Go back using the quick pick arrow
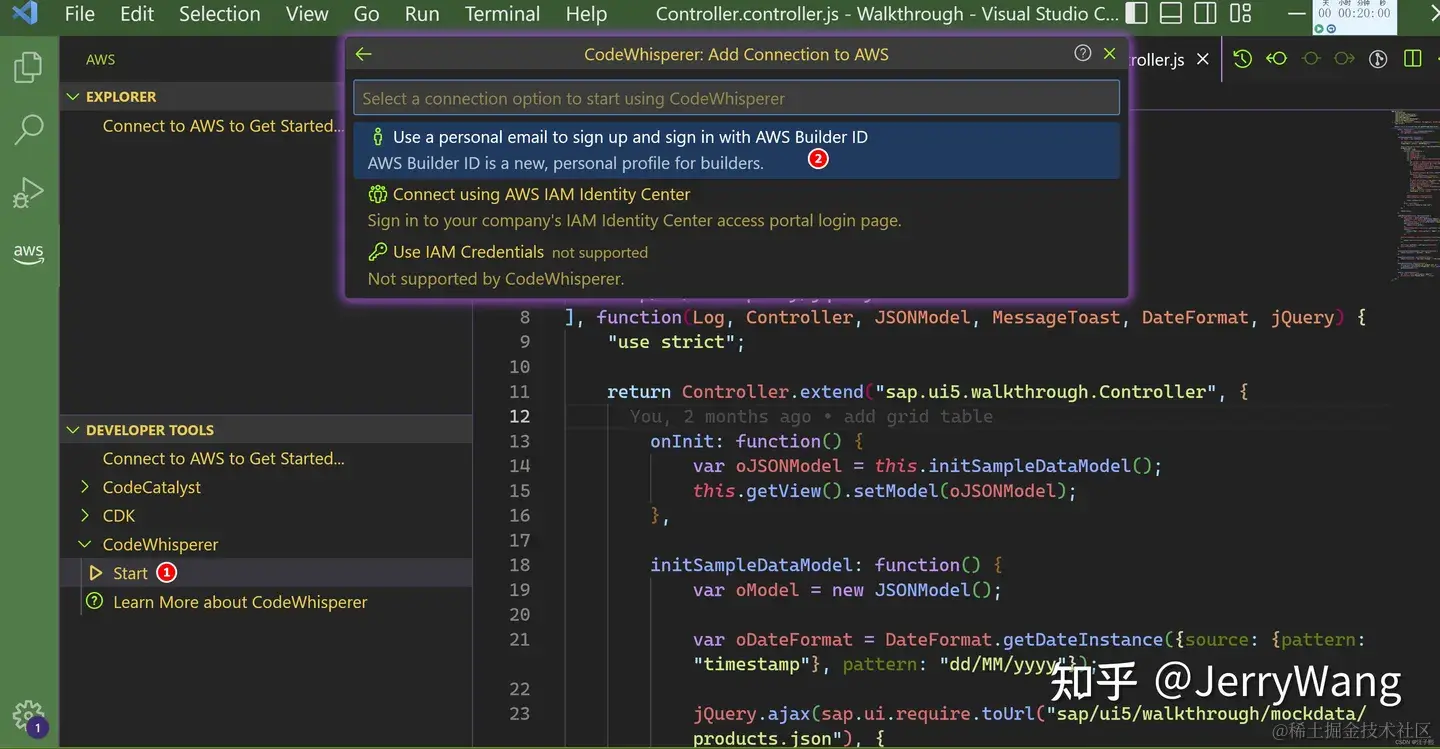This screenshot has width=1440, height=749. pyautogui.click(x=363, y=54)
